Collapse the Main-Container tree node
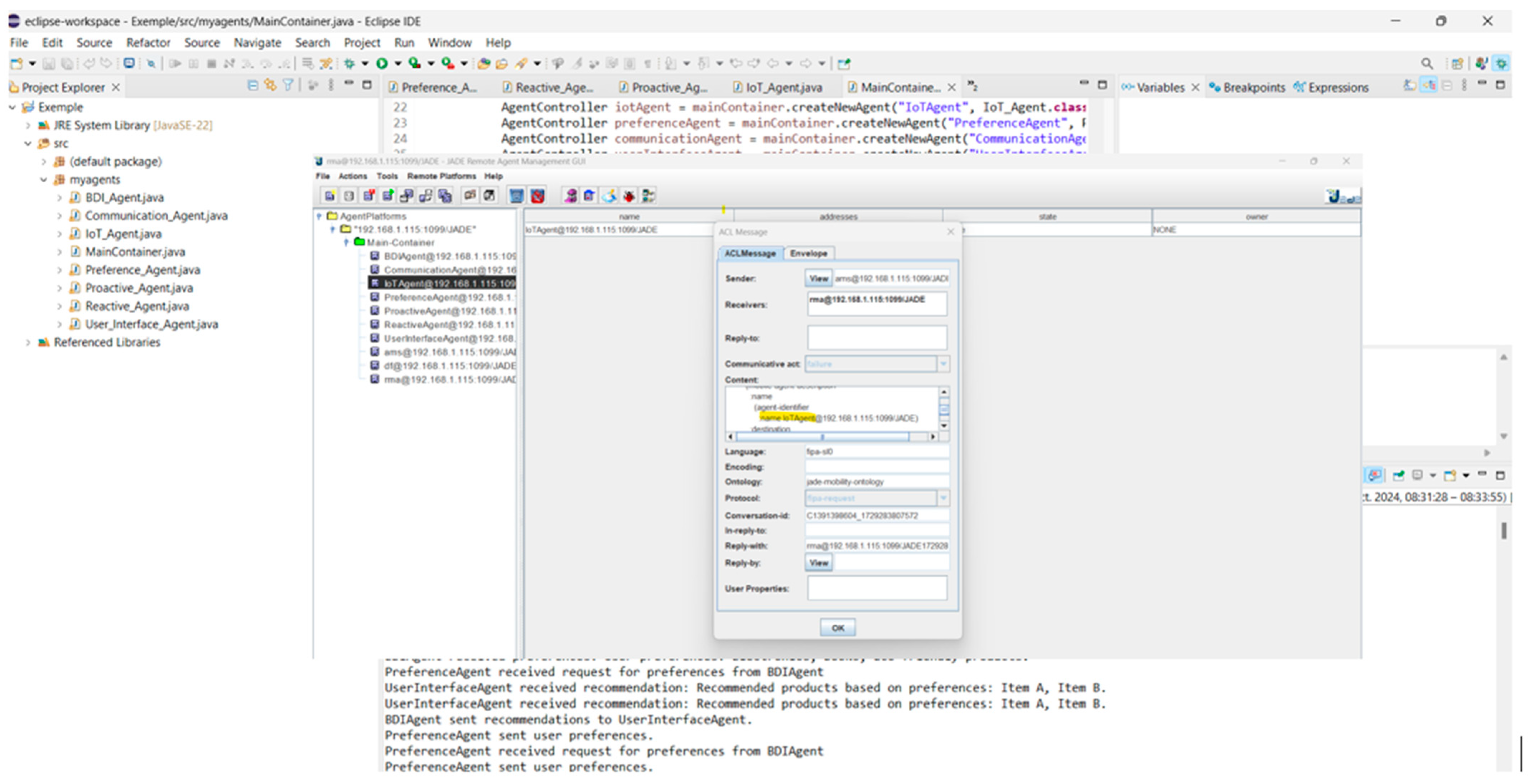 347,242
